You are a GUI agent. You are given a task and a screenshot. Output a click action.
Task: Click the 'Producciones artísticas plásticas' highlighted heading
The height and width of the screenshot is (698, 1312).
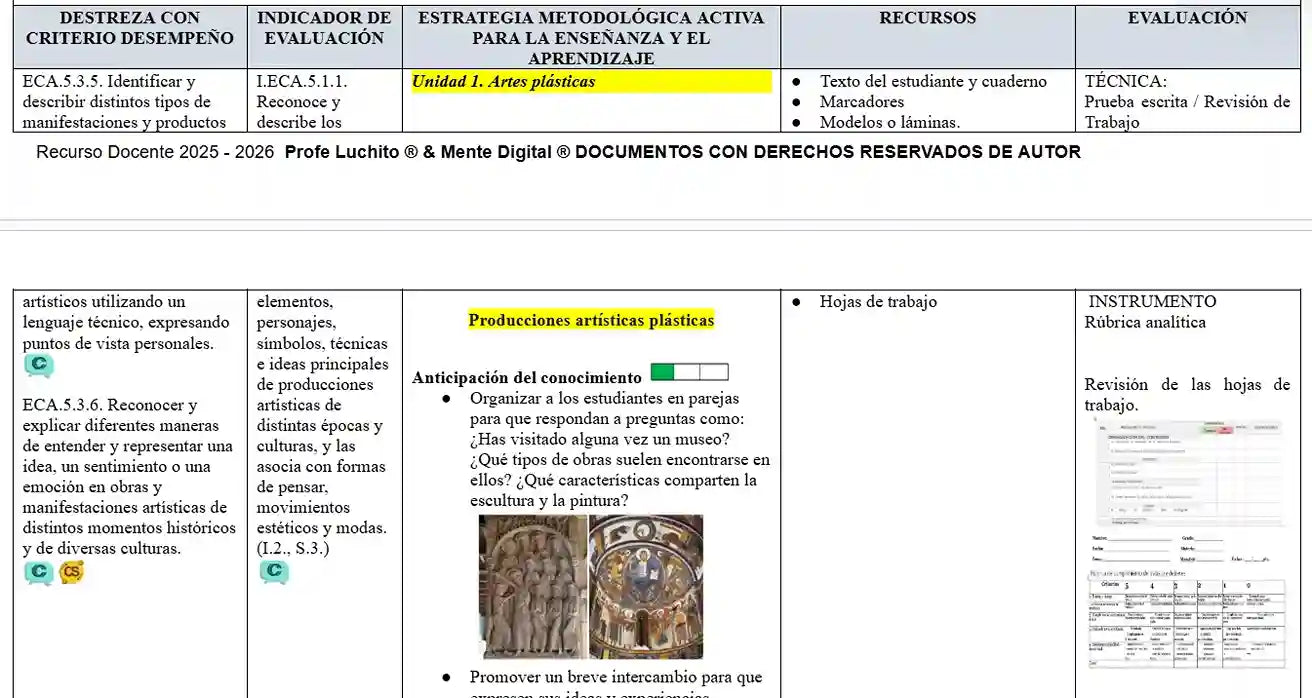click(x=591, y=321)
